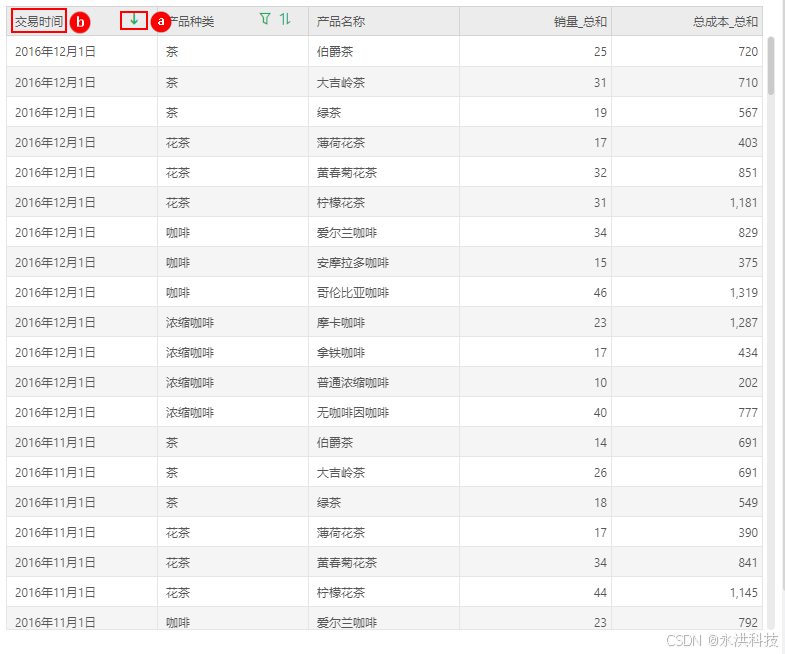Screen dimensions: 785x654
Task: Click the vertical scrollbar thumb of the table
Action: tap(771, 66)
